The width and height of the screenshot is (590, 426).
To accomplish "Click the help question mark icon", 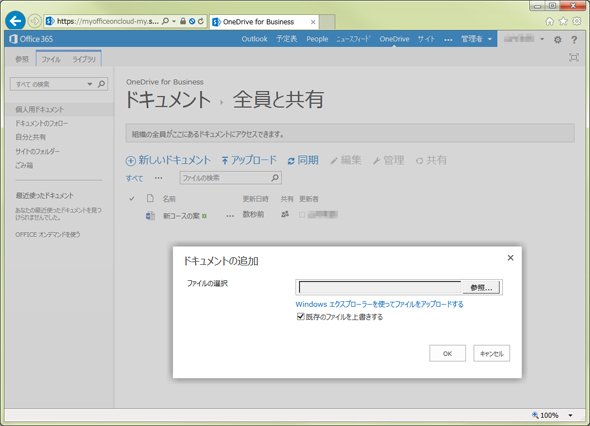I will (x=574, y=40).
